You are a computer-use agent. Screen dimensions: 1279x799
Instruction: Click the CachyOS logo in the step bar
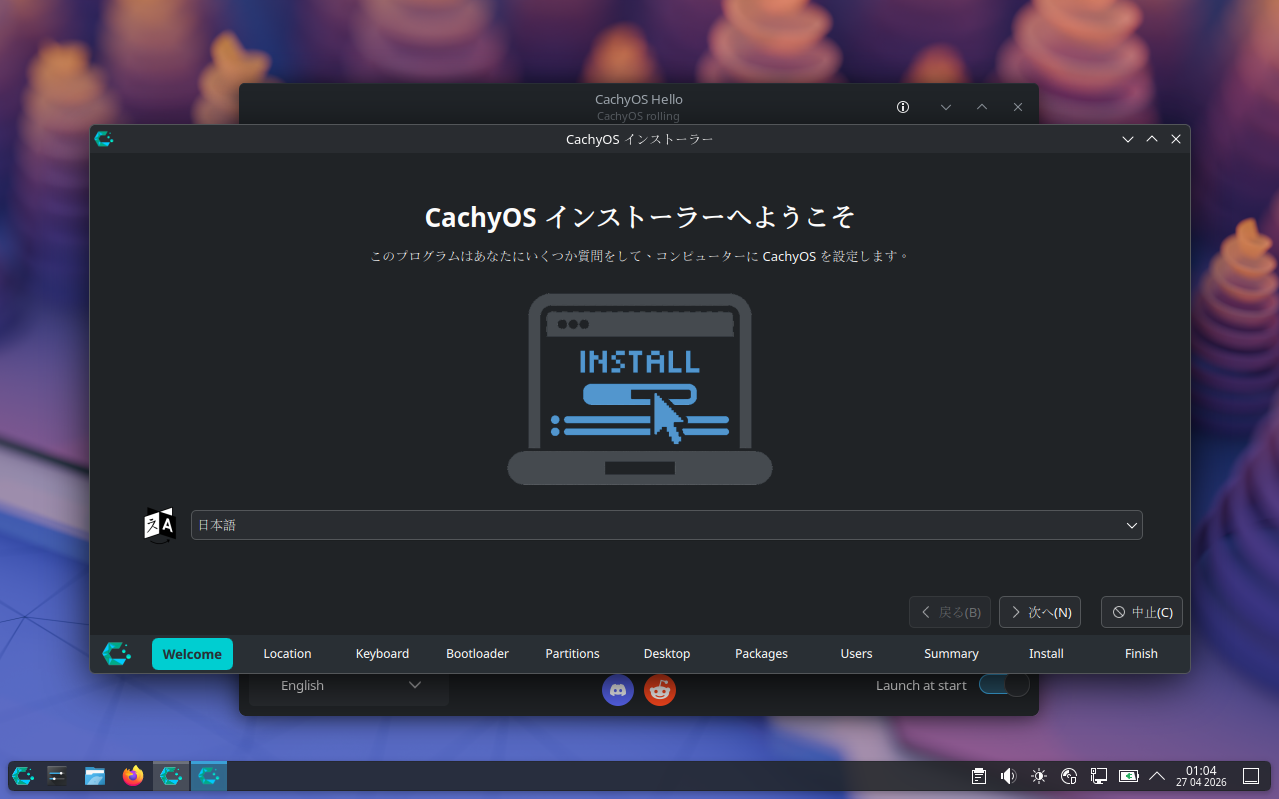coord(117,654)
